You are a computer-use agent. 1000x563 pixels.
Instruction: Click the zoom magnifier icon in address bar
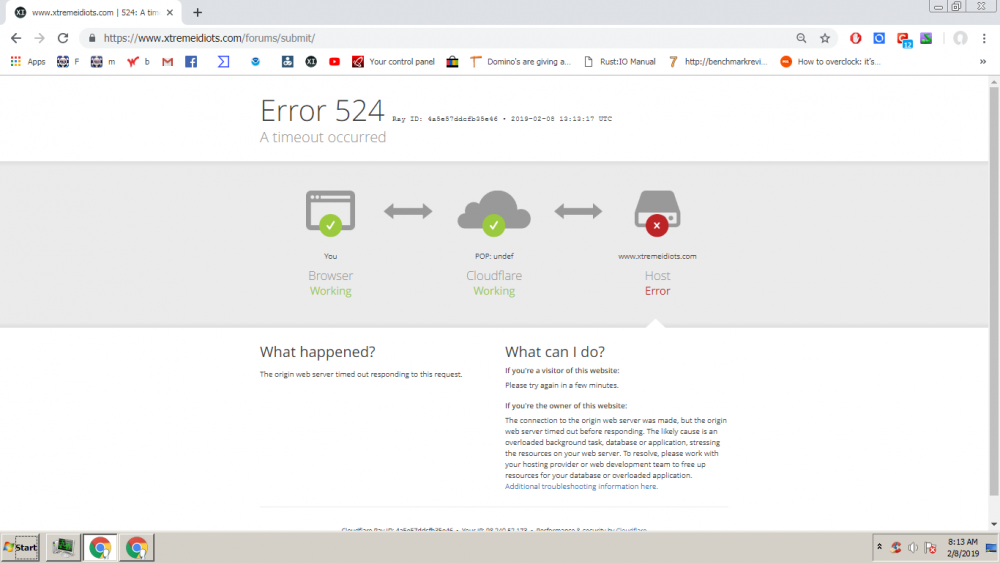click(801, 38)
